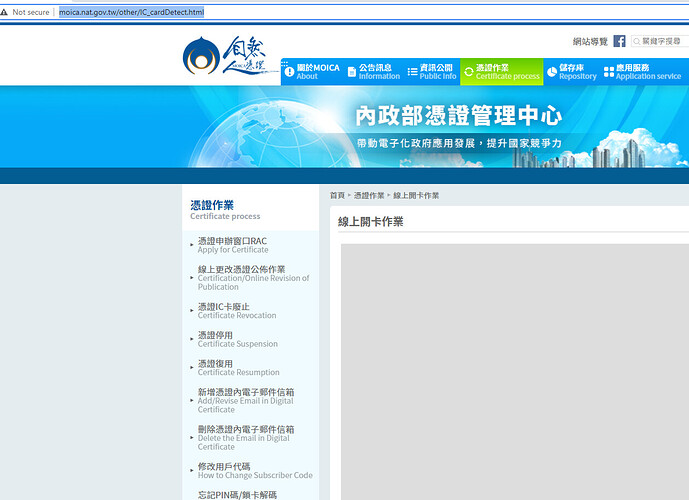Open Add/Revise Email in Digital Certificate
689x500 pixels.
point(246,400)
